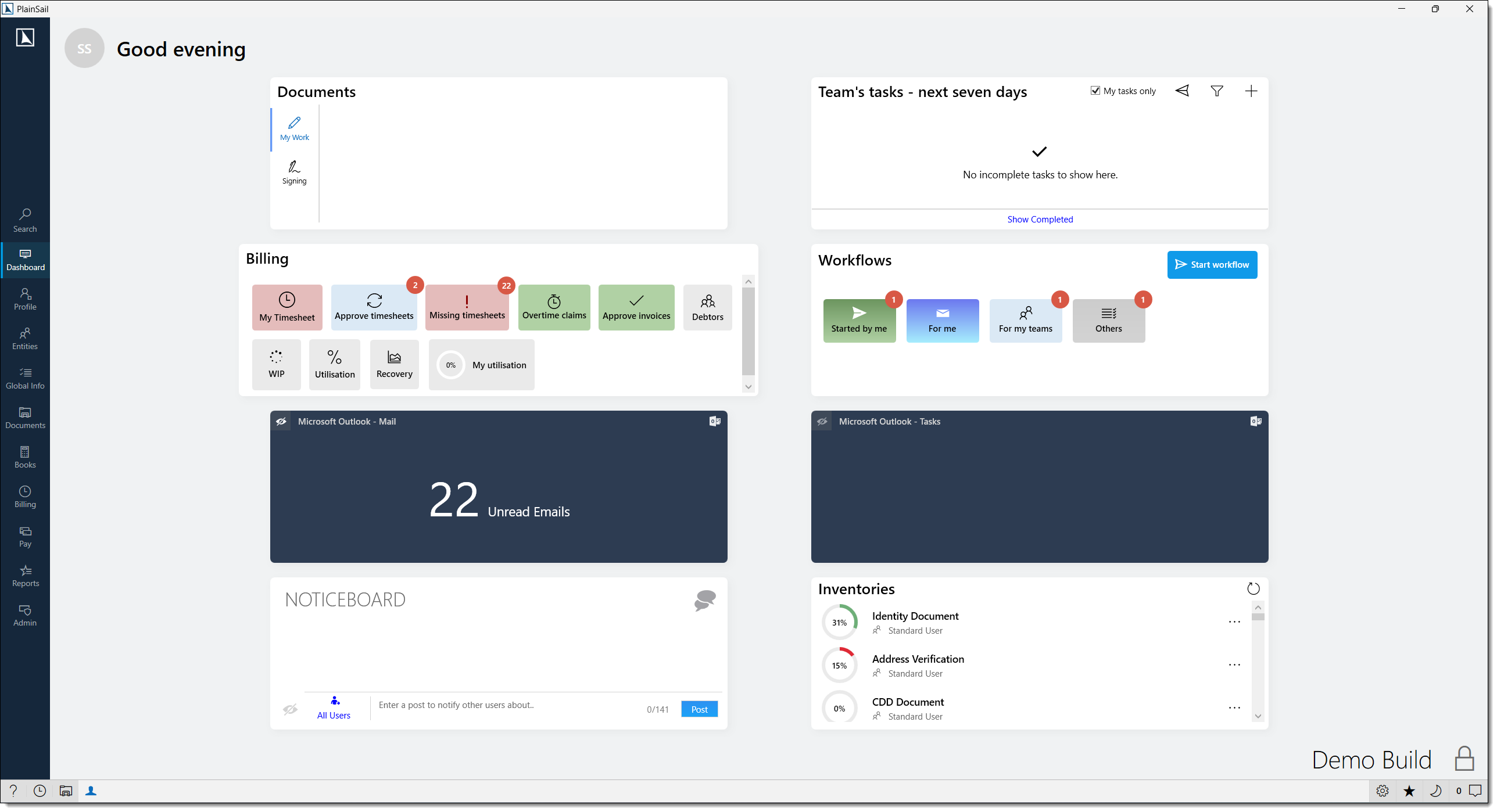Open Global Info from the sidebar
This screenshot has width=1497, height=812.
[x=25, y=378]
